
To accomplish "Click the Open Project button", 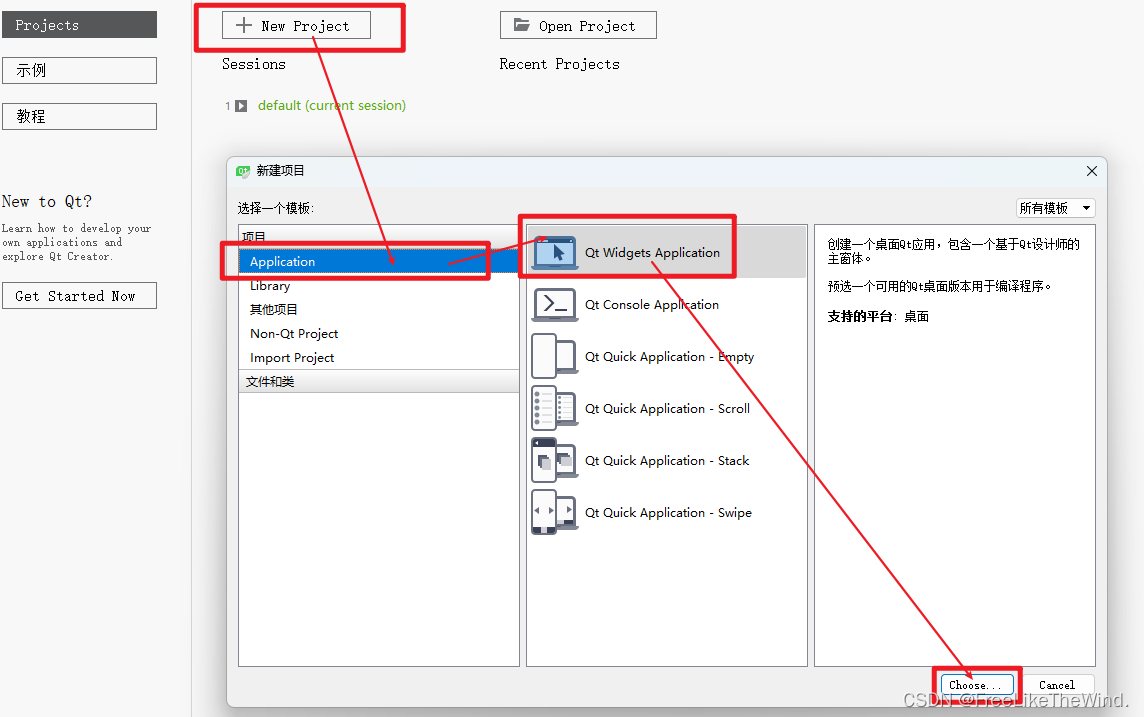I will tap(578, 26).
